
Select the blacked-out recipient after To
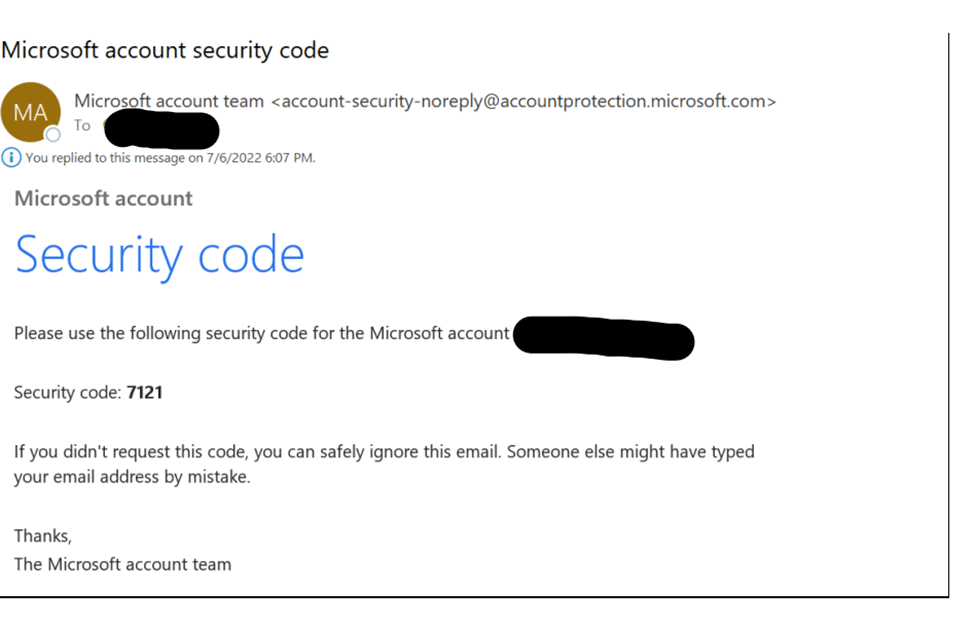162,129
